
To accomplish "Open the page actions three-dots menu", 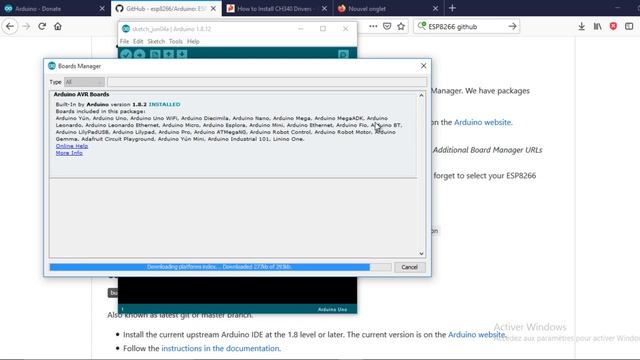I will [x=373, y=27].
